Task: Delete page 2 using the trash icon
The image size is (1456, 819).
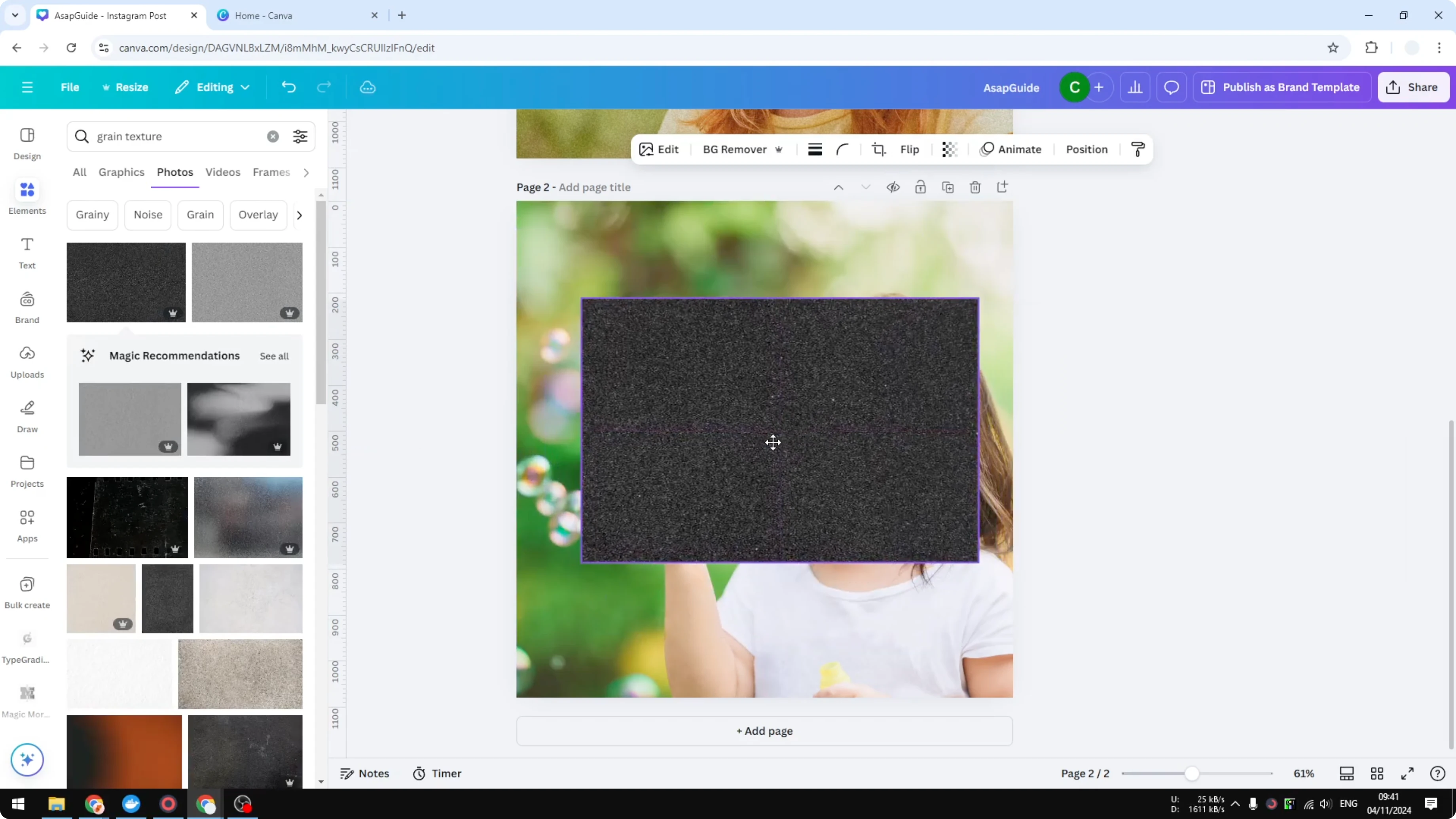Action: click(975, 186)
